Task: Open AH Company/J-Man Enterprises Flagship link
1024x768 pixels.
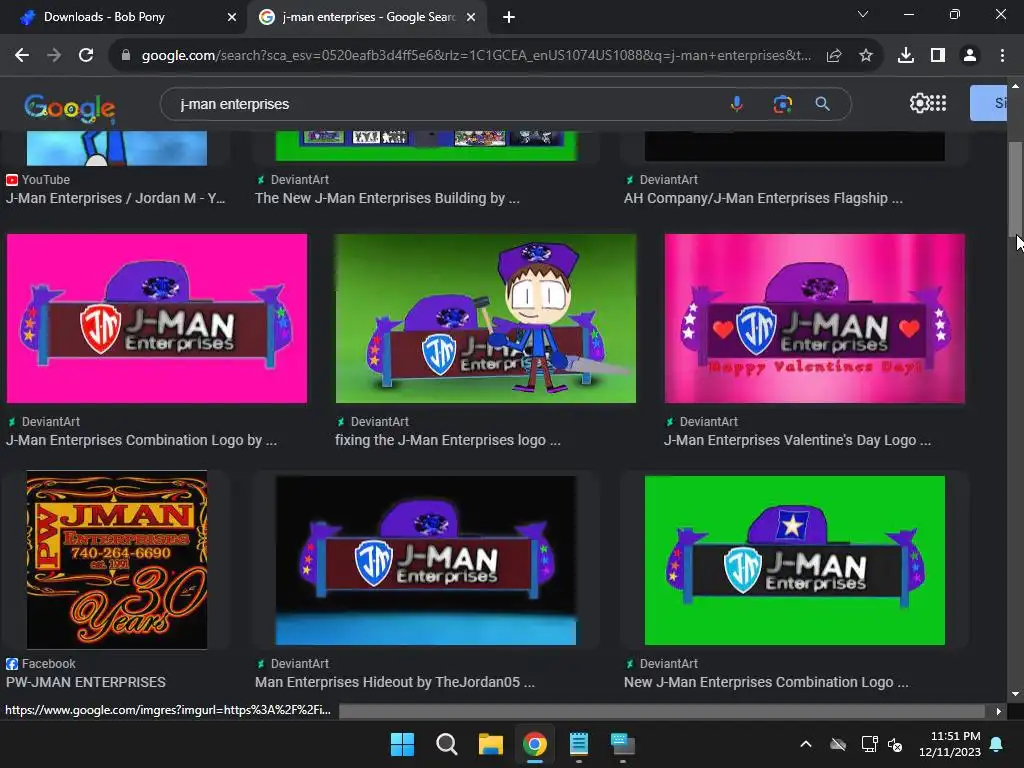Action: (763, 198)
